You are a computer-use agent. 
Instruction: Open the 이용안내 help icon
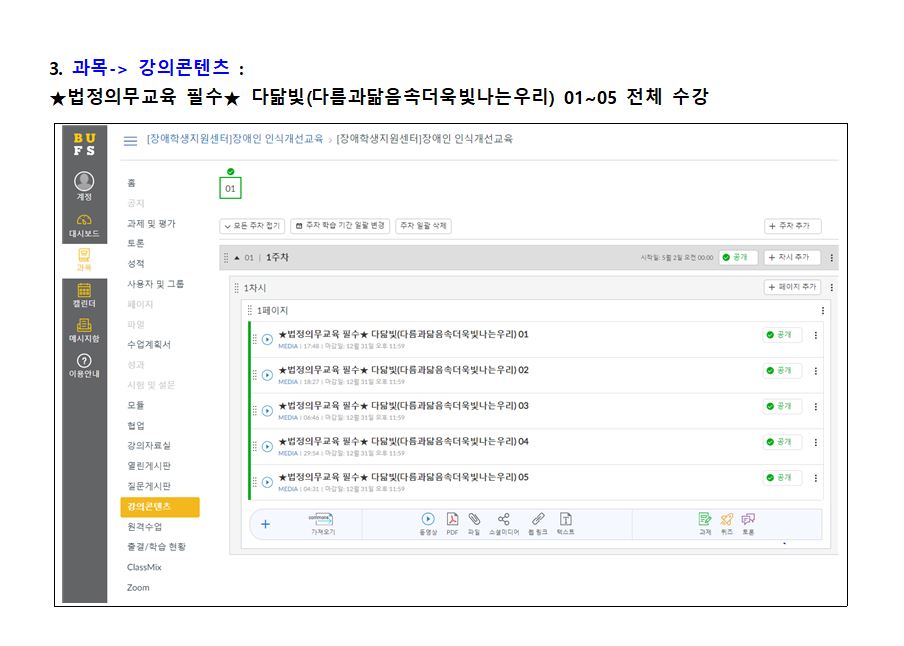[x=84, y=361]
